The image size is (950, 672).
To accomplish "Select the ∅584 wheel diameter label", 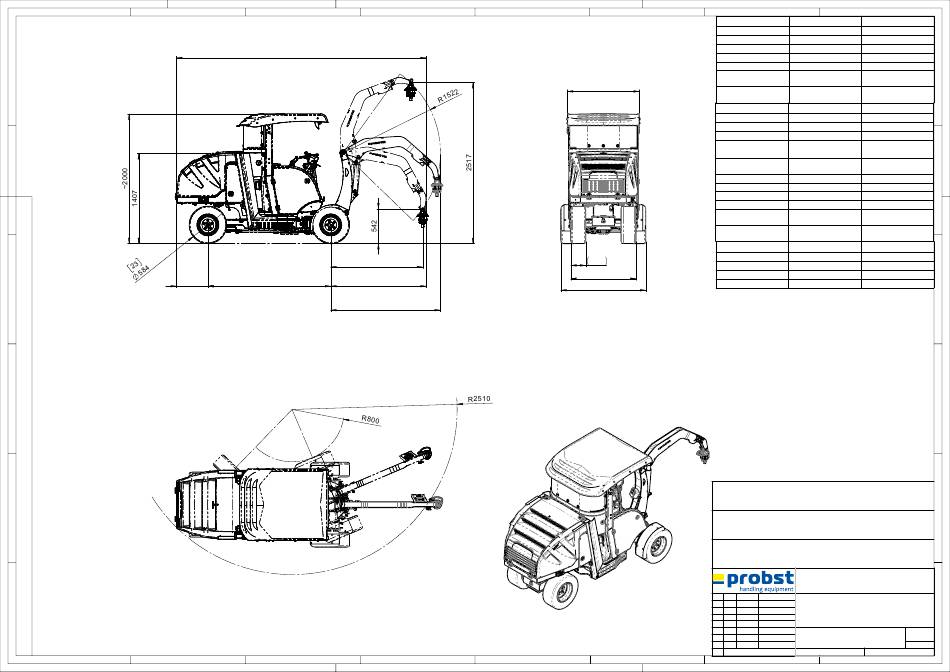I will [x=141, y=274].
